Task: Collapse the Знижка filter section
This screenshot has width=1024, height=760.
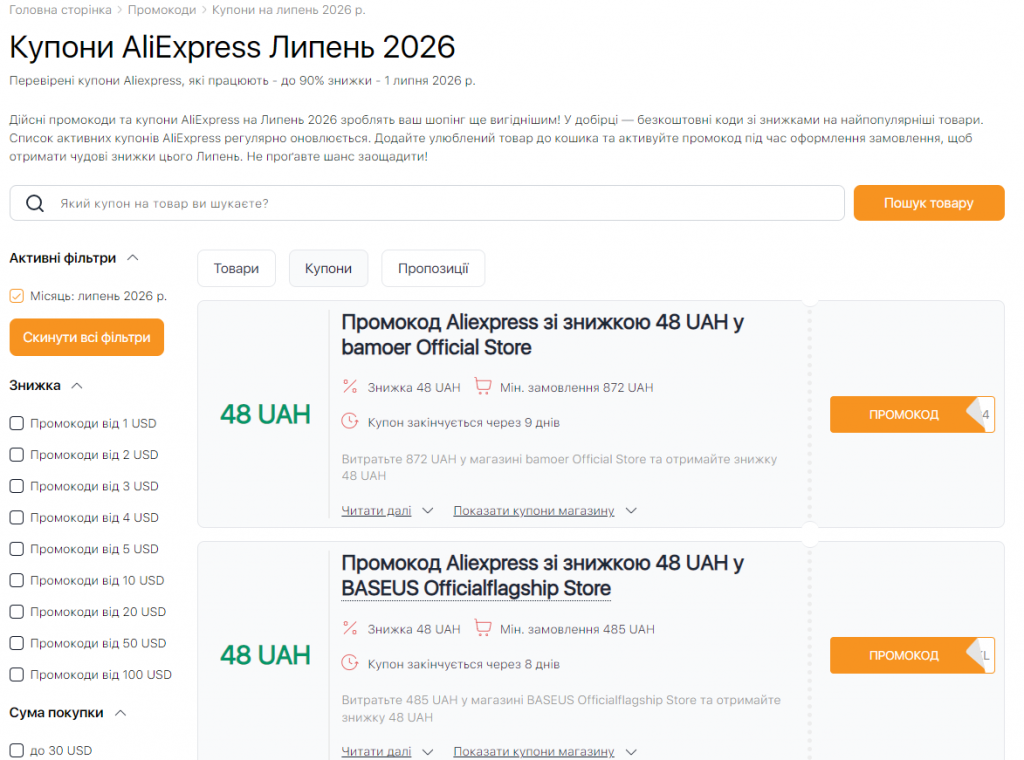Action: tap(77, 386)
